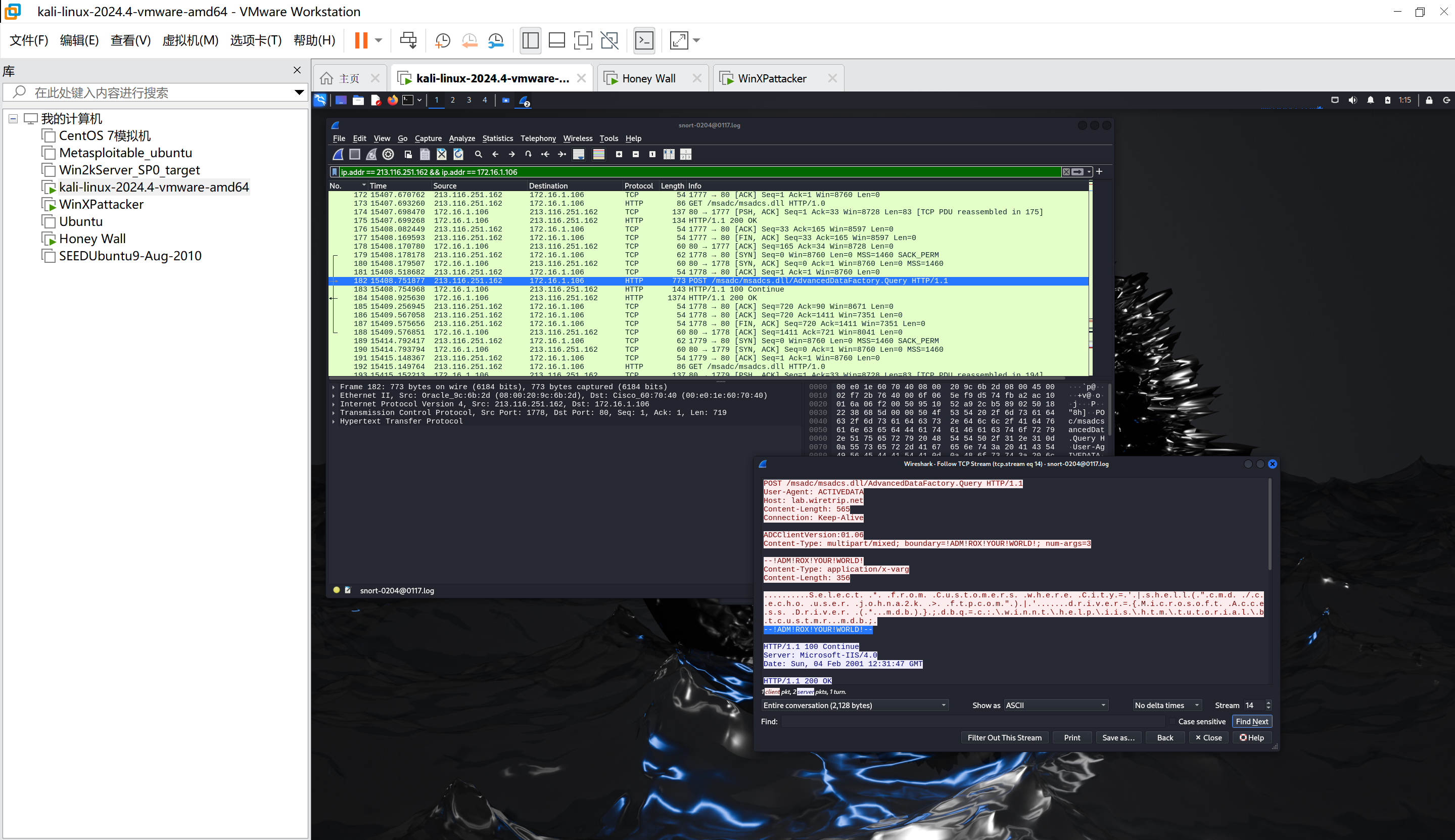Enable the Case sensitive checkbox
This screenshot has width=1455, height=840.
(x=1172, y=721)
